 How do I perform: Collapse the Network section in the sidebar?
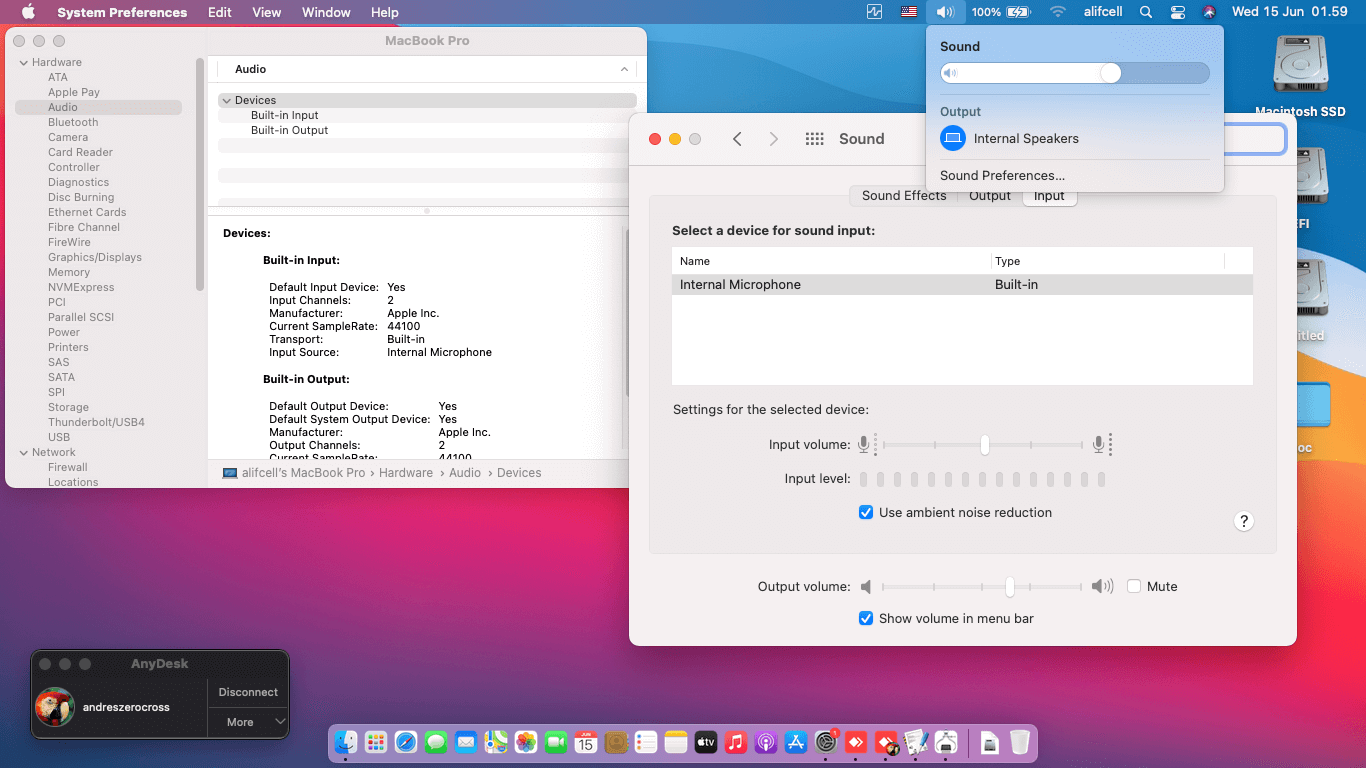(x=22, y=452)
